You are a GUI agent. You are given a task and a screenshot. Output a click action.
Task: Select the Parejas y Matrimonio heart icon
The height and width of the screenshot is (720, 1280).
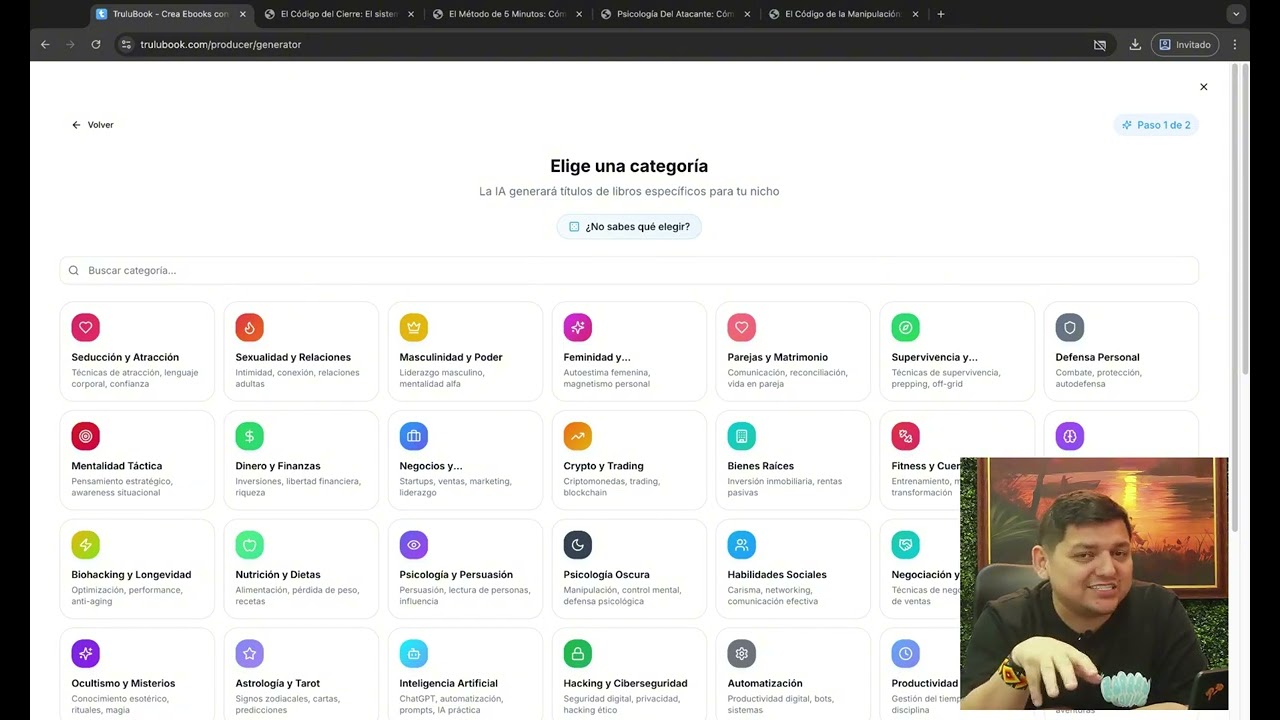[x=741, y=327]
